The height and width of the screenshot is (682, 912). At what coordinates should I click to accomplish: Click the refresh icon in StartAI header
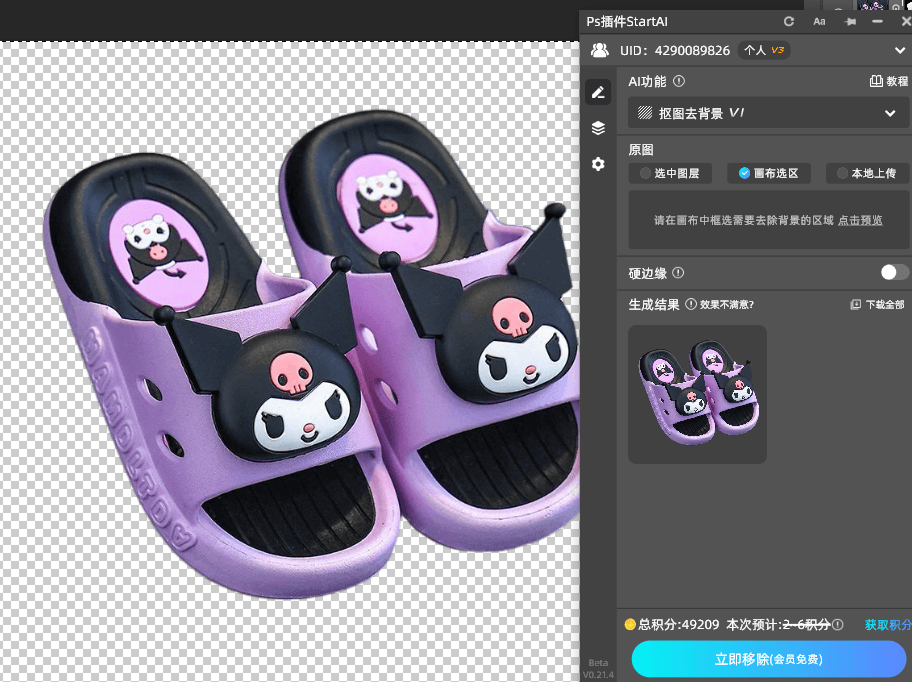(x=789, y=21)
